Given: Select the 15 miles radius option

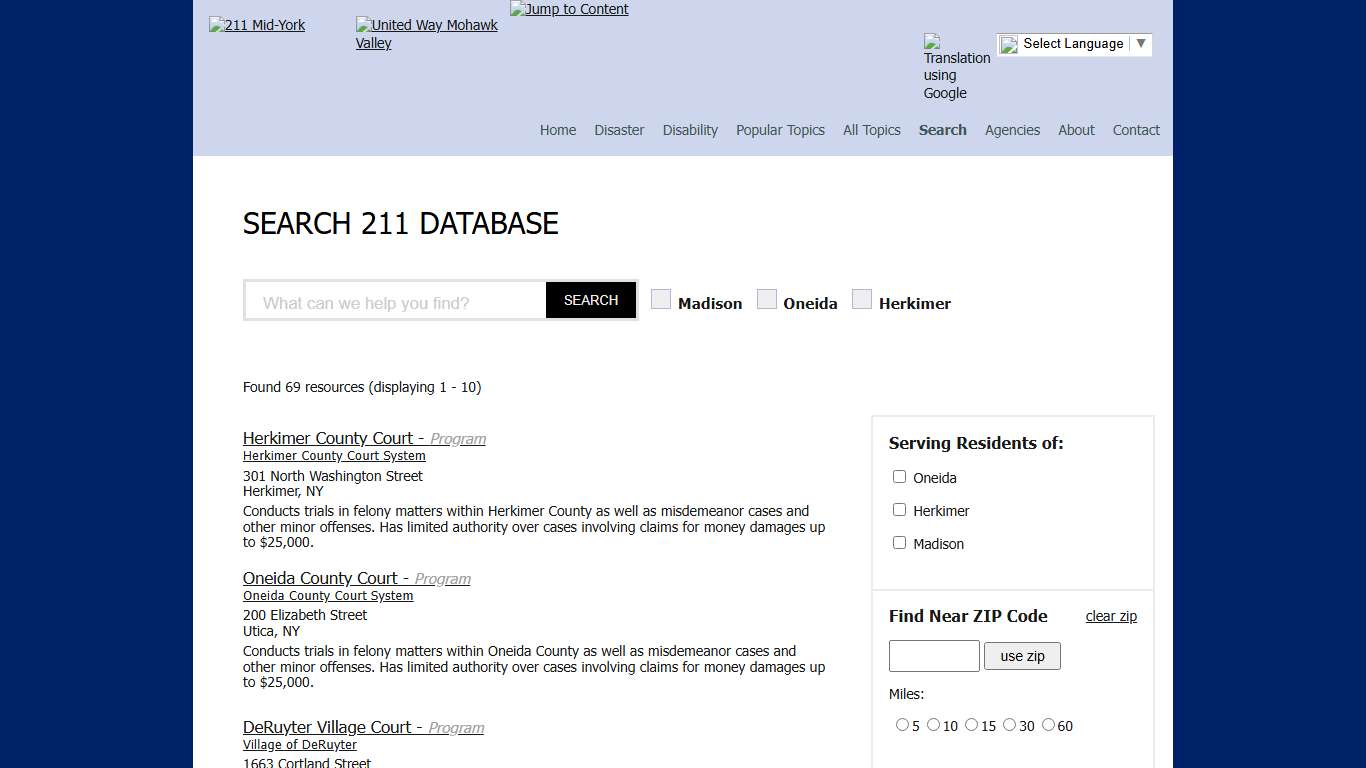Looking at the screenshot, I should click(x=971, y=724).
